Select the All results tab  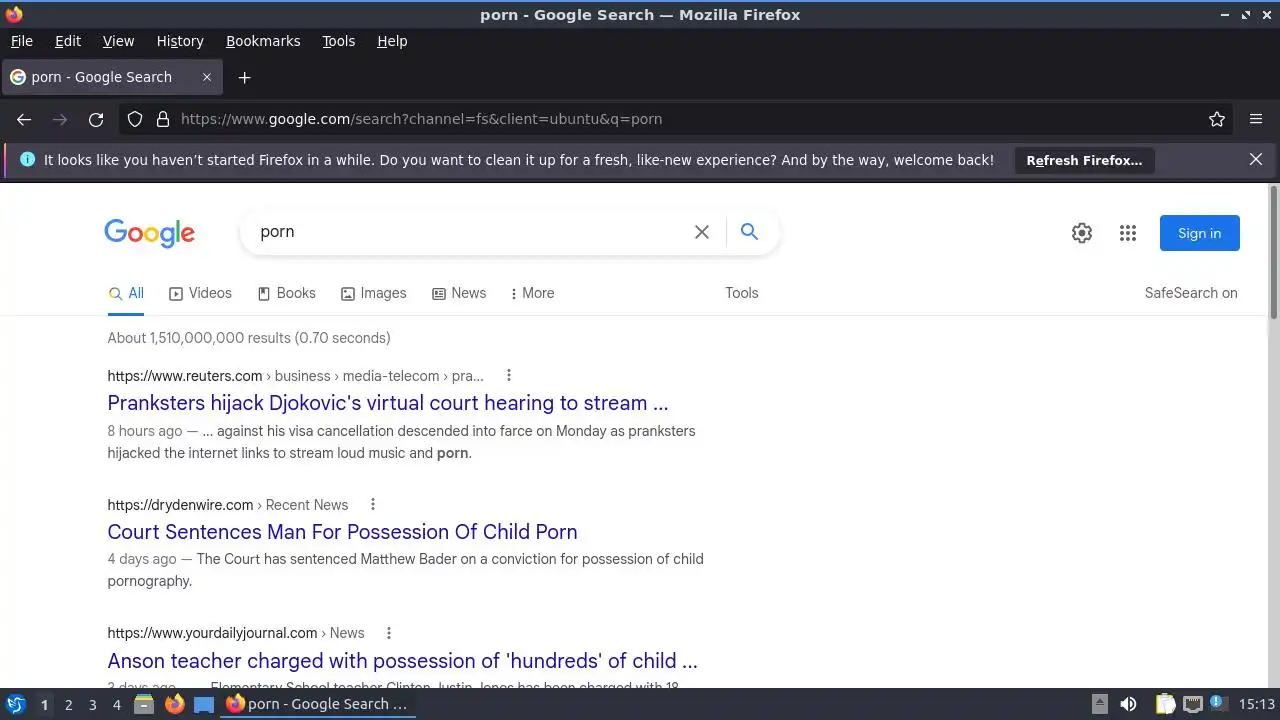[x=126, y=293]
